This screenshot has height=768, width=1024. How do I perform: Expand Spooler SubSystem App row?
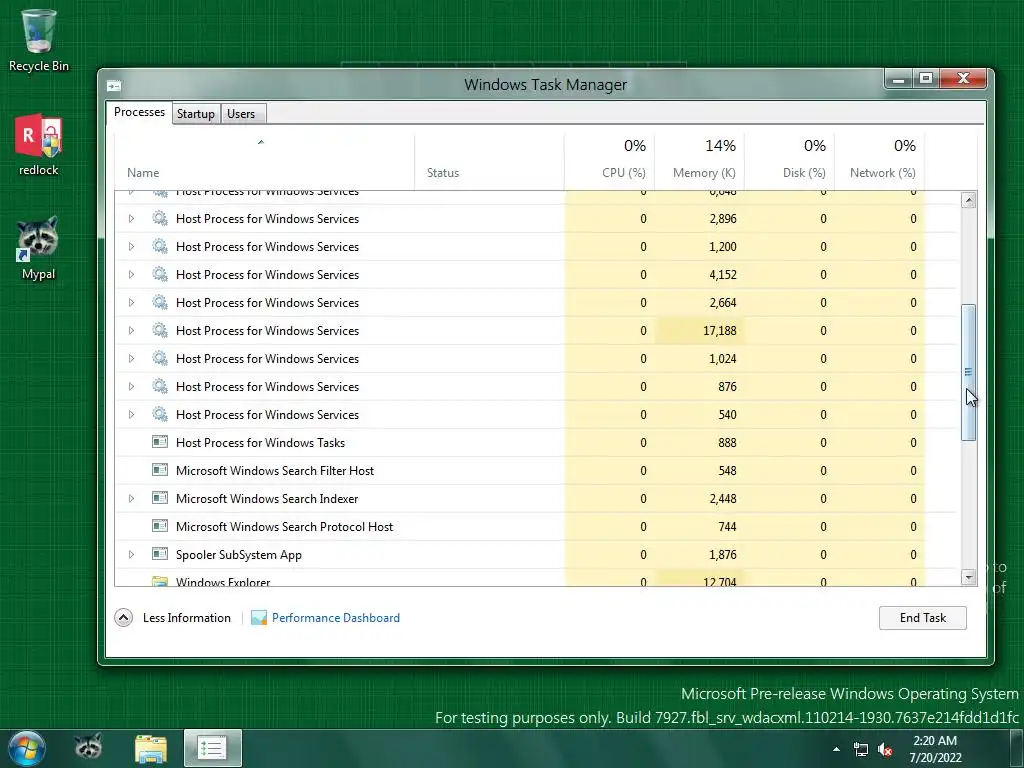click(x=131, y=555)
